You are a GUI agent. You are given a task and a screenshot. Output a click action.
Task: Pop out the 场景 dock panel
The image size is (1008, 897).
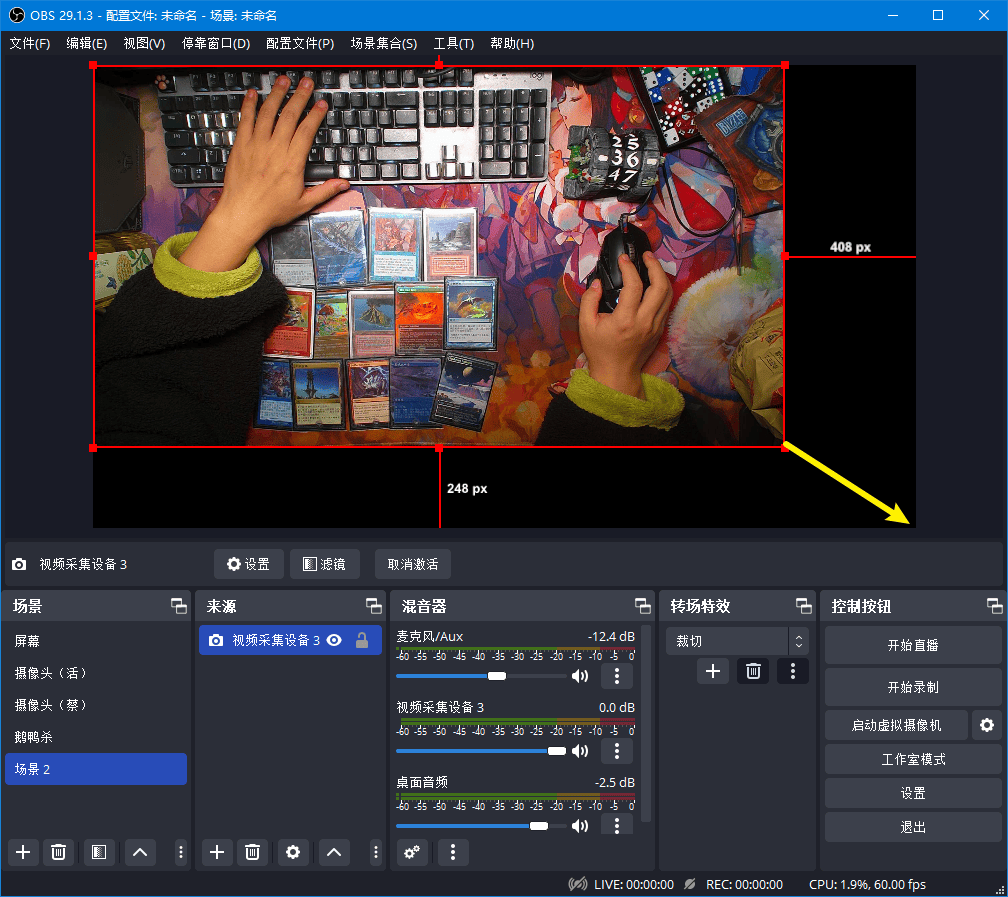[179, 606]
